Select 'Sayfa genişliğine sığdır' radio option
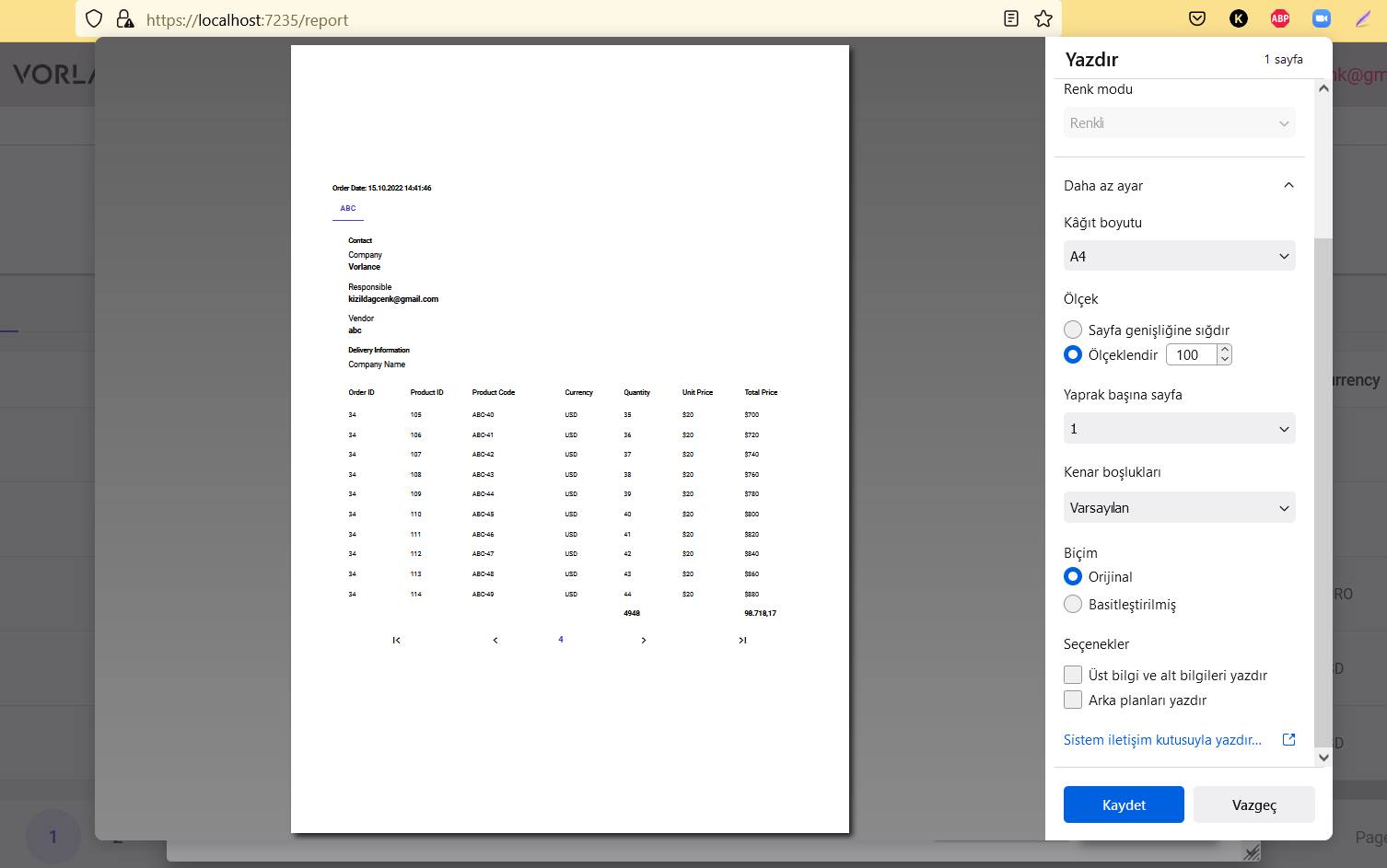This screenshot has width=1387, height=868. pos(1073,330)
